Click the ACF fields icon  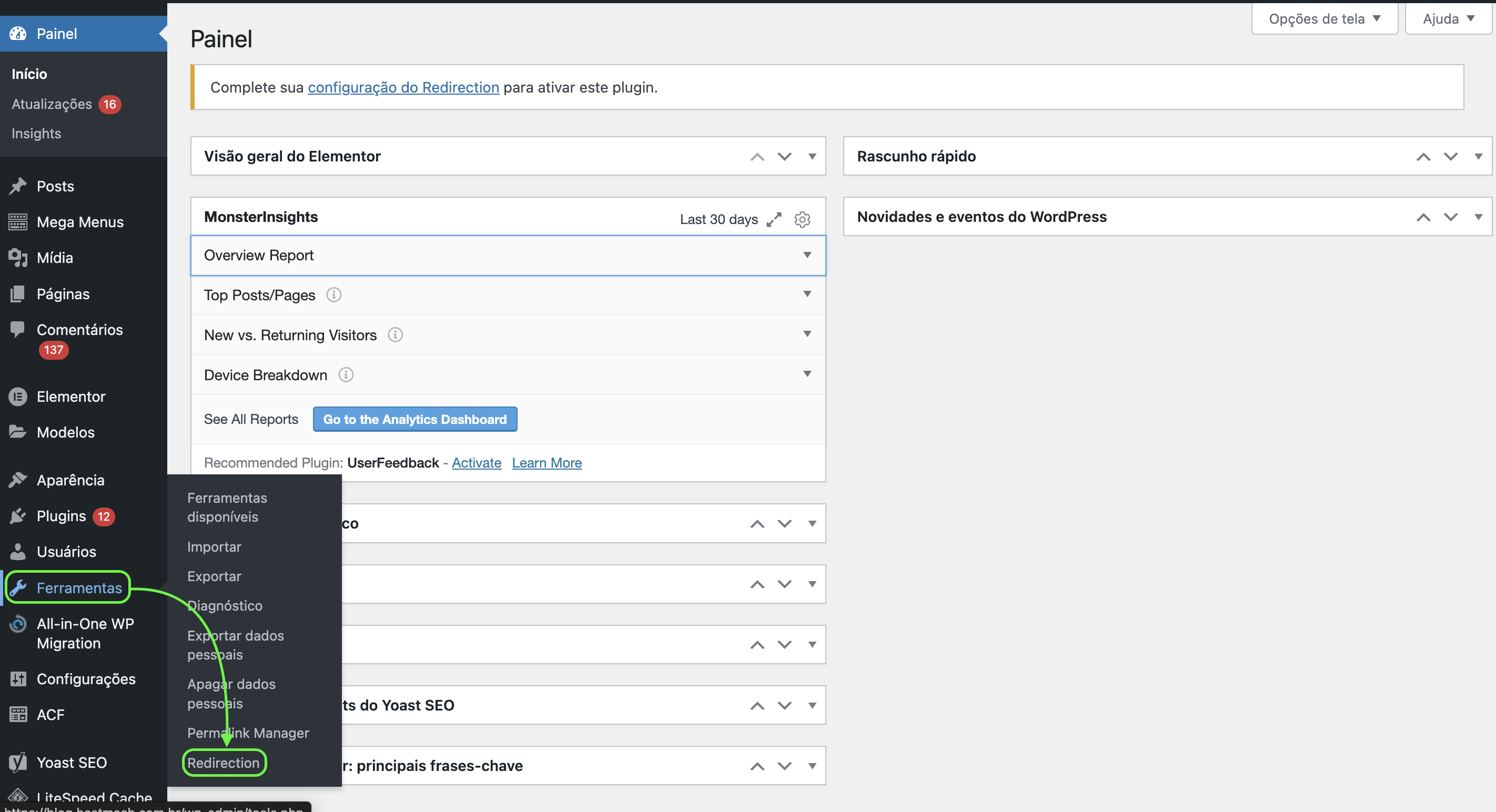tap(18, 715)
